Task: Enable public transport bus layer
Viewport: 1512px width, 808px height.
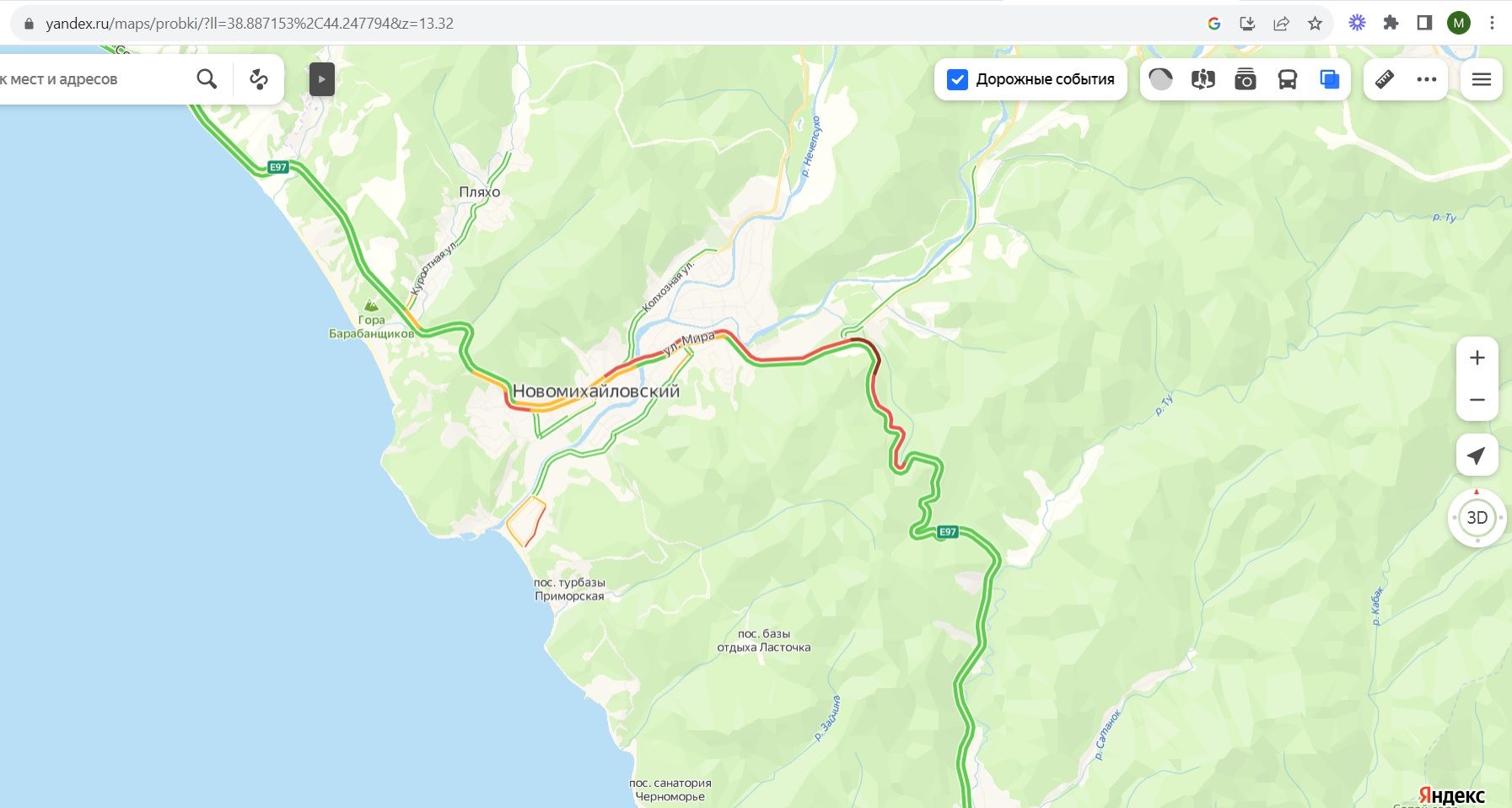Action: 1288,79
